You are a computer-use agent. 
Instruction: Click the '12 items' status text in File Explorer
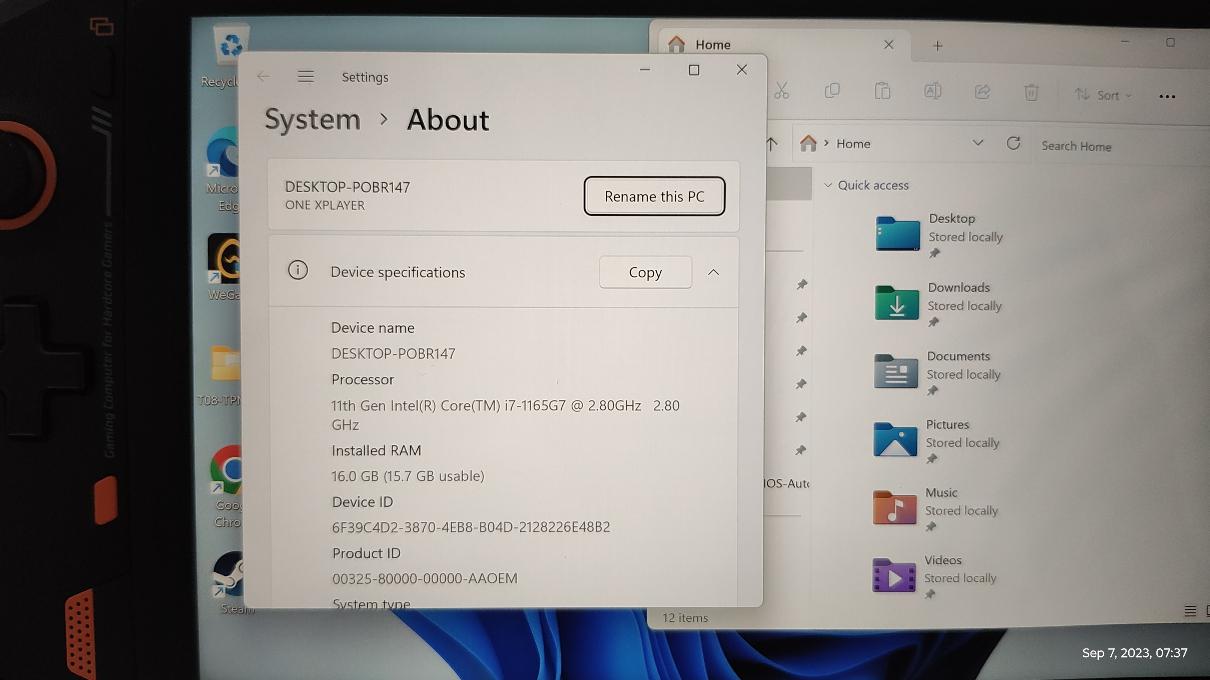tap(685, 618)
